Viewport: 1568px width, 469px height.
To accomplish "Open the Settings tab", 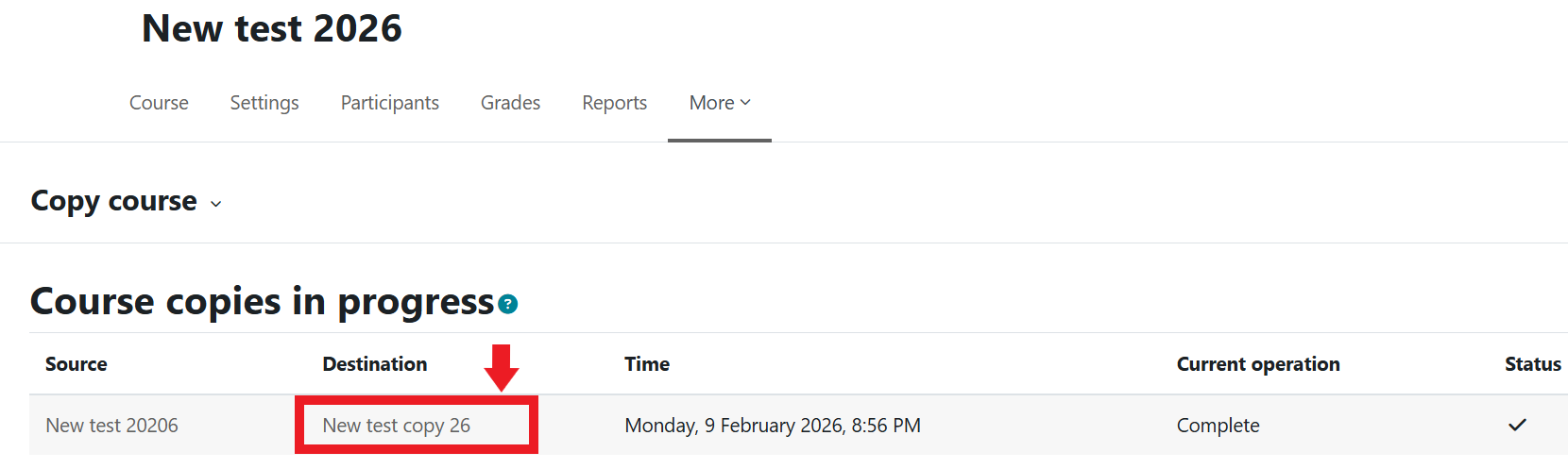I will click(x=264, y=103).
